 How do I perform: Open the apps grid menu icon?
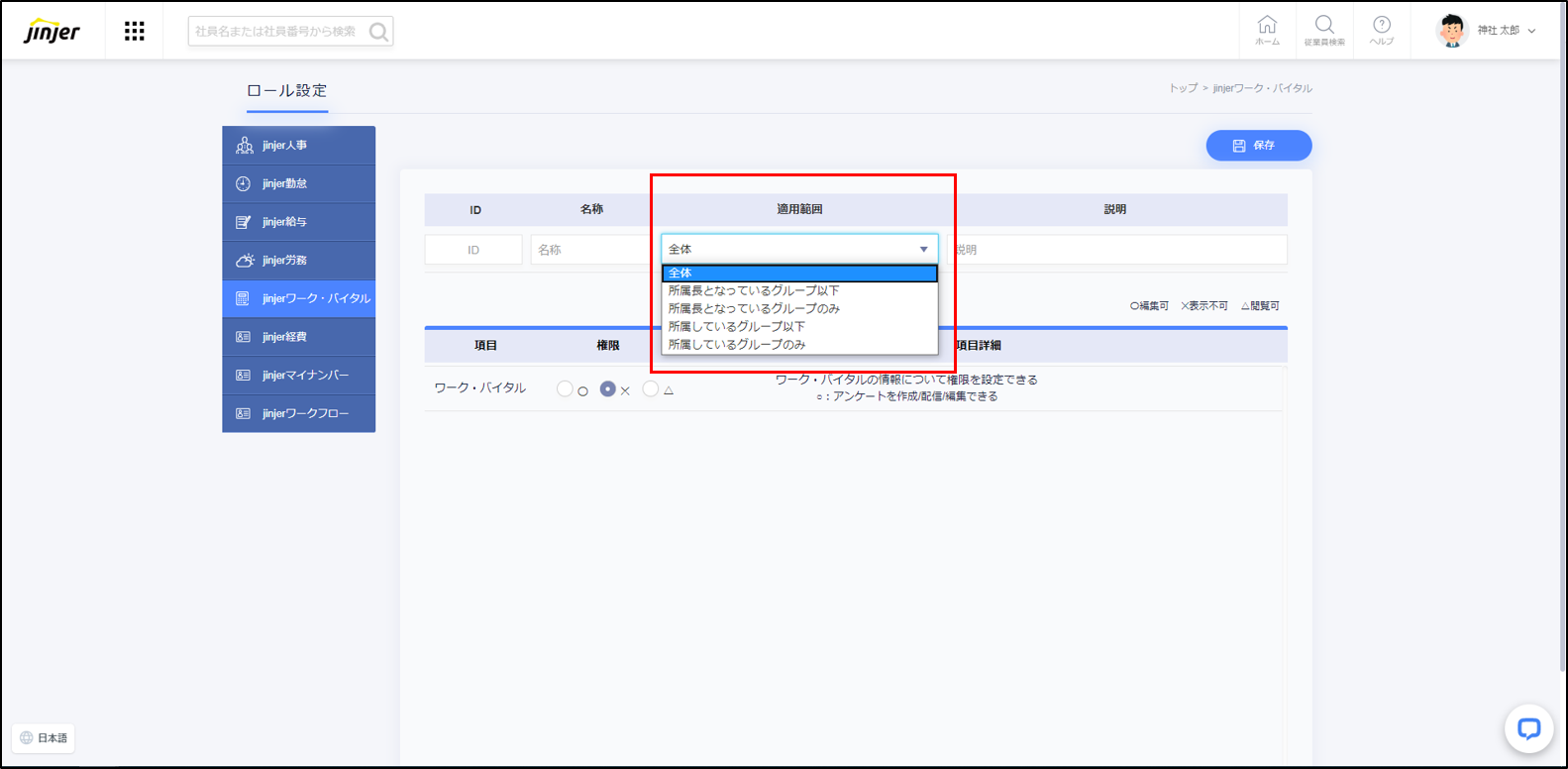(135, 32)
